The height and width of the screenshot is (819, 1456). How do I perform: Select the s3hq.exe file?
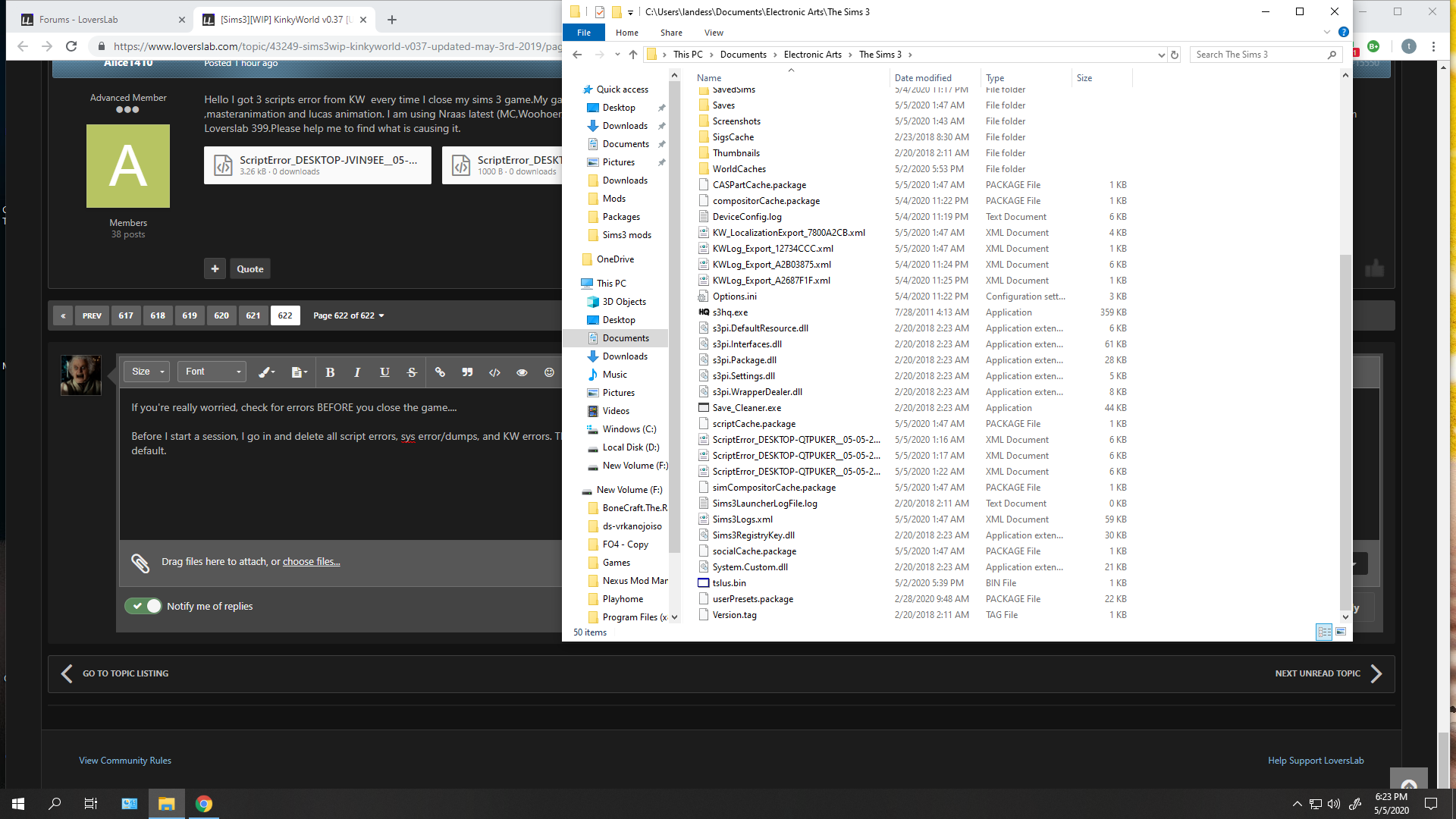click(730, 312)
